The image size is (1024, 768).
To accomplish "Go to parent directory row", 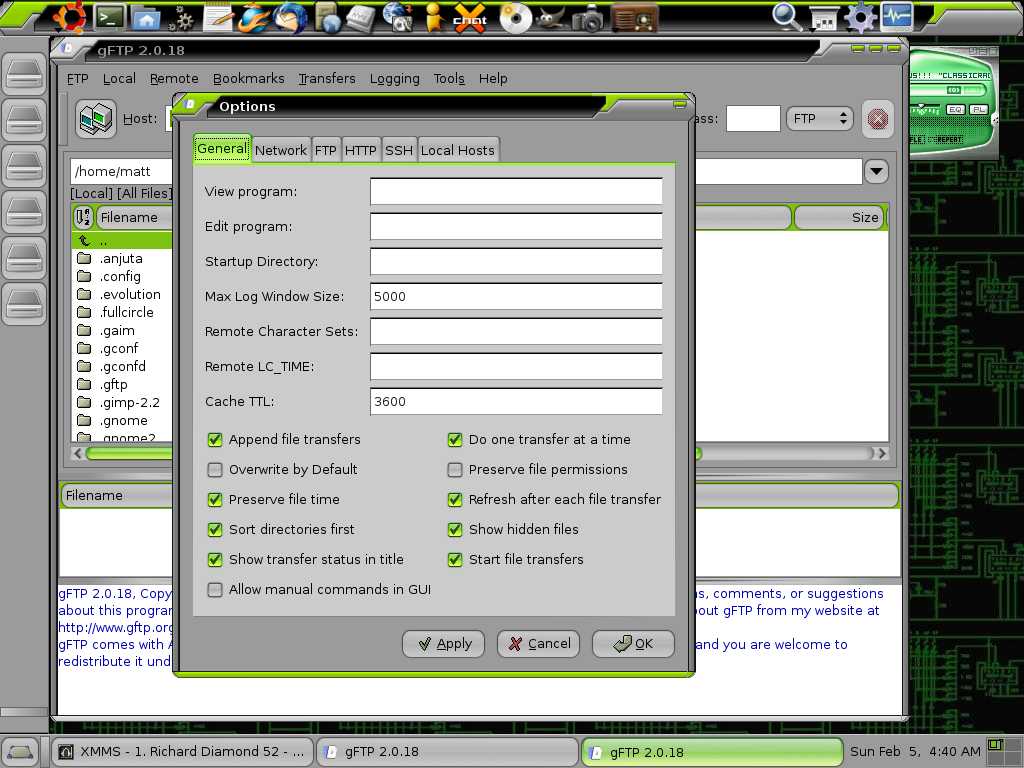I will click(121, 240).
